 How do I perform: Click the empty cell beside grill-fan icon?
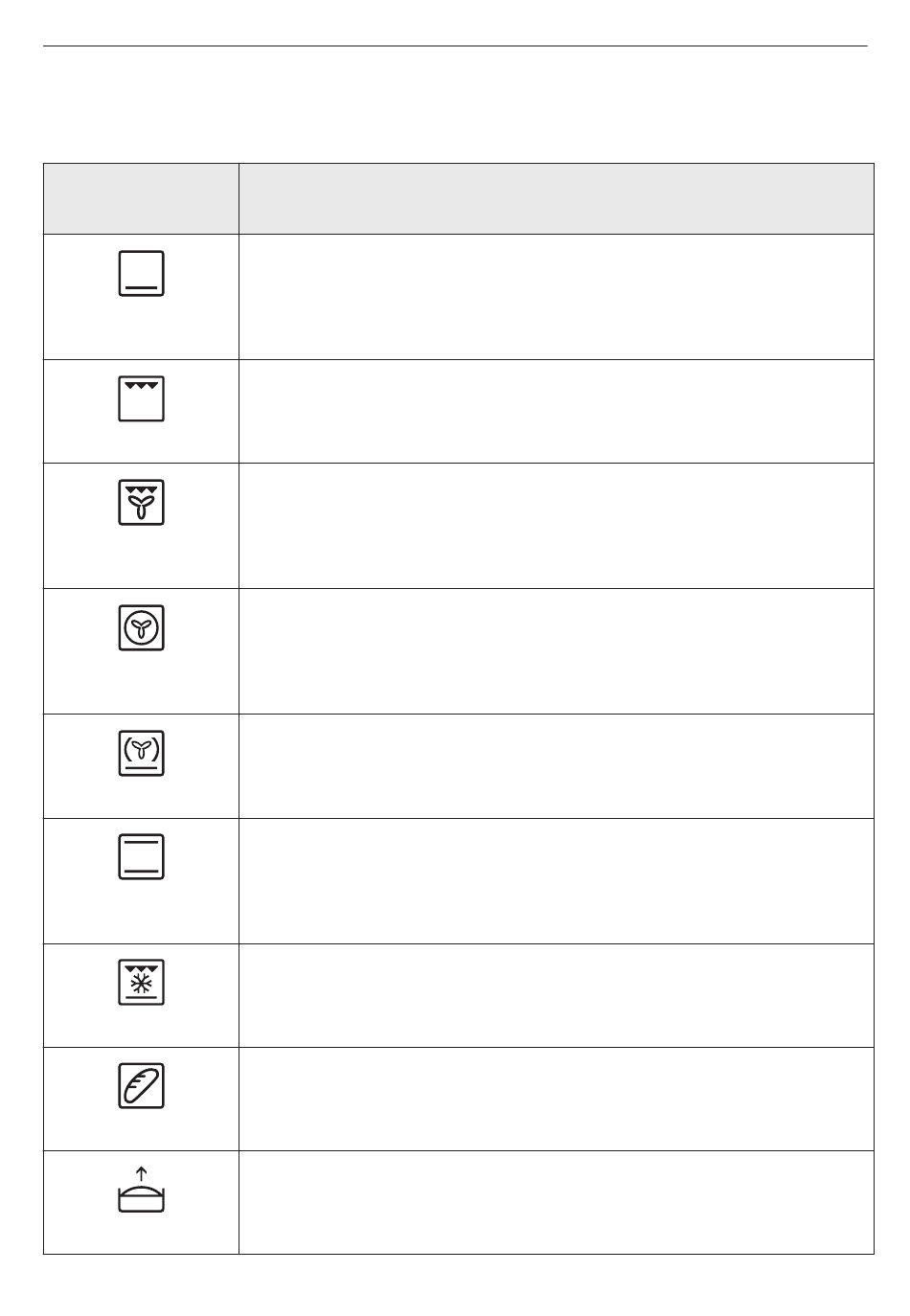tap(557, 526)
